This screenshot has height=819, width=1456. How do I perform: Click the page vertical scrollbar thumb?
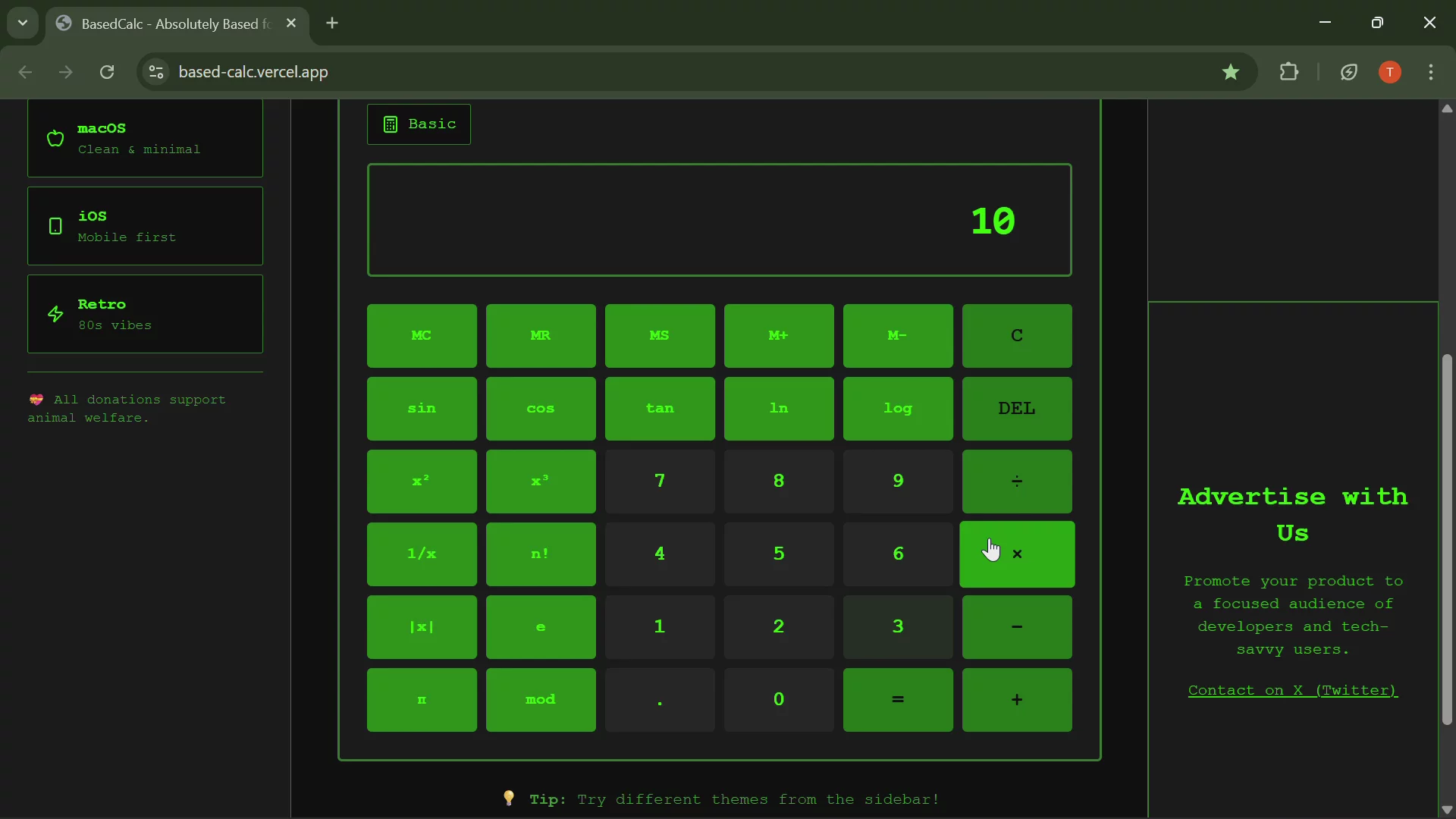point(1447,538)
